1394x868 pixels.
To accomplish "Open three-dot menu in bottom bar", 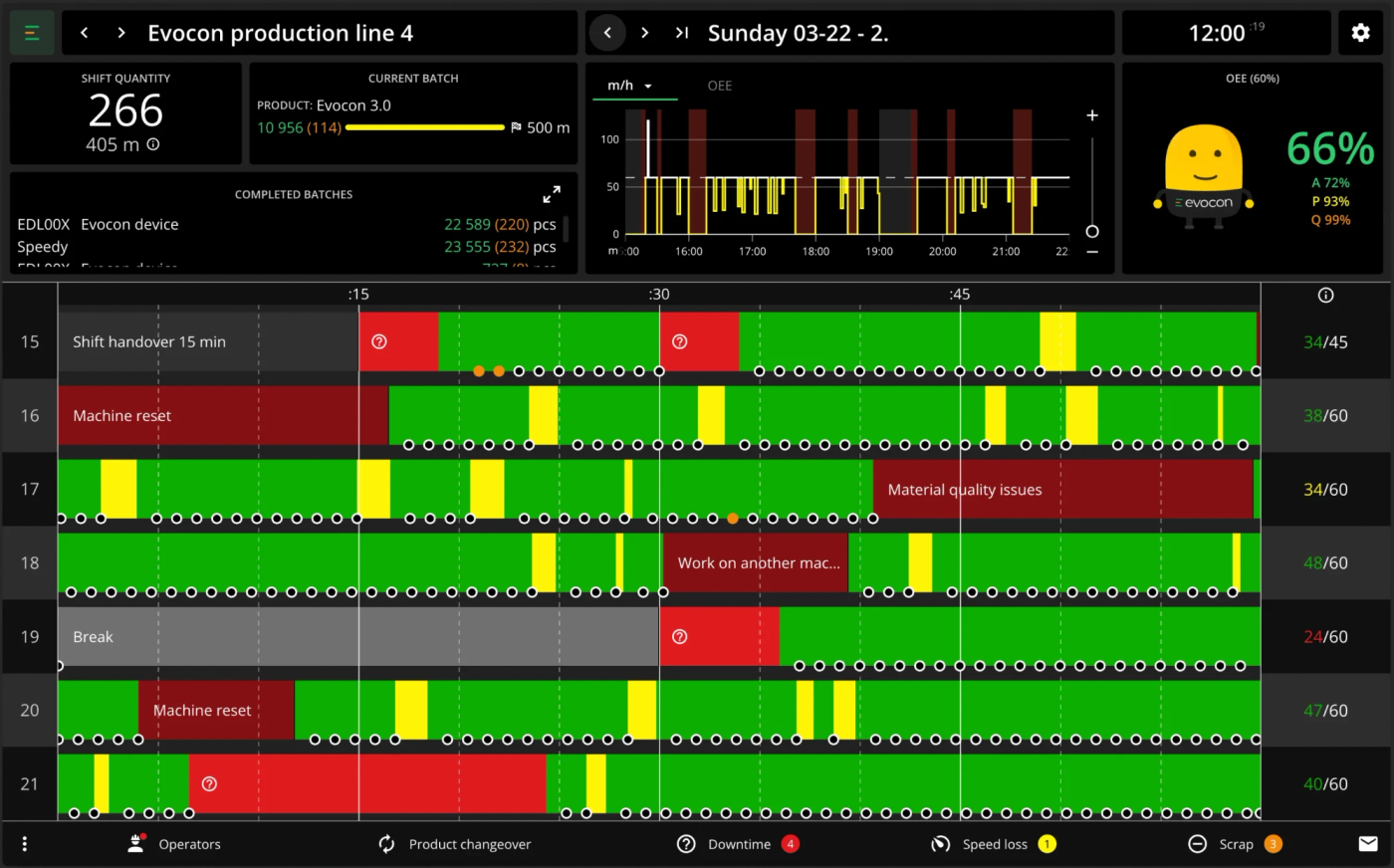I will click(25, 844).
